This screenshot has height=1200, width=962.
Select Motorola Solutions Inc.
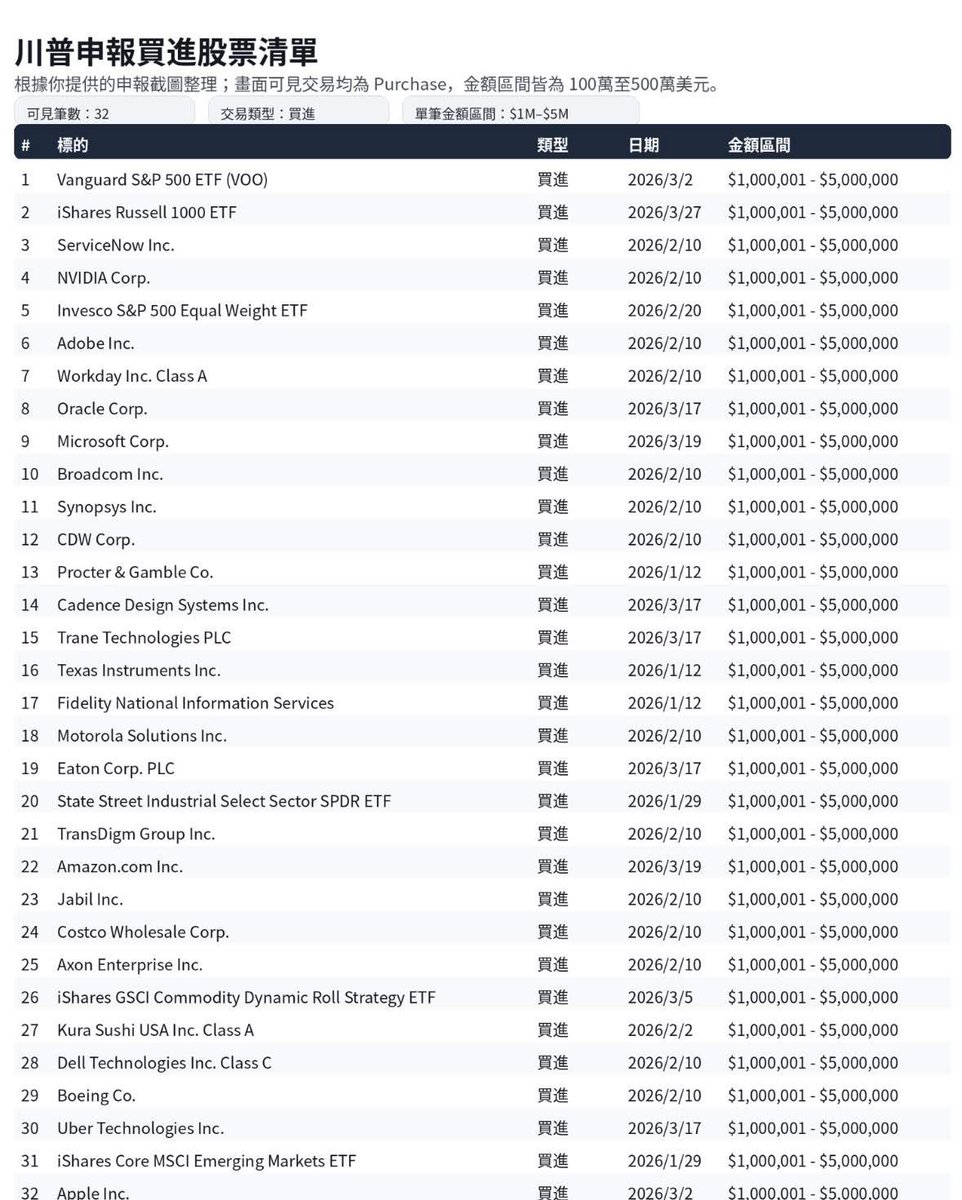[142, 735]
